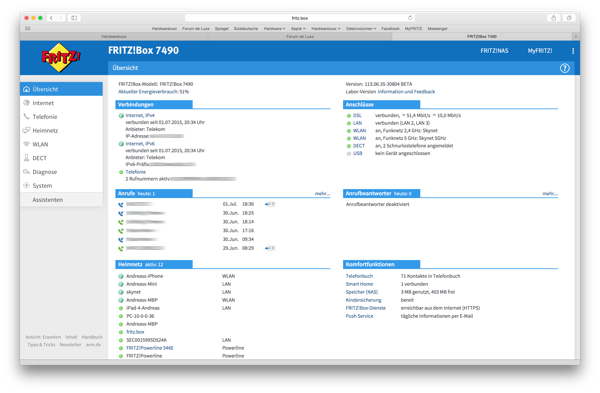
Task: Click the call icon for 01.Jul. 18:36
Action: pos(121,204)
